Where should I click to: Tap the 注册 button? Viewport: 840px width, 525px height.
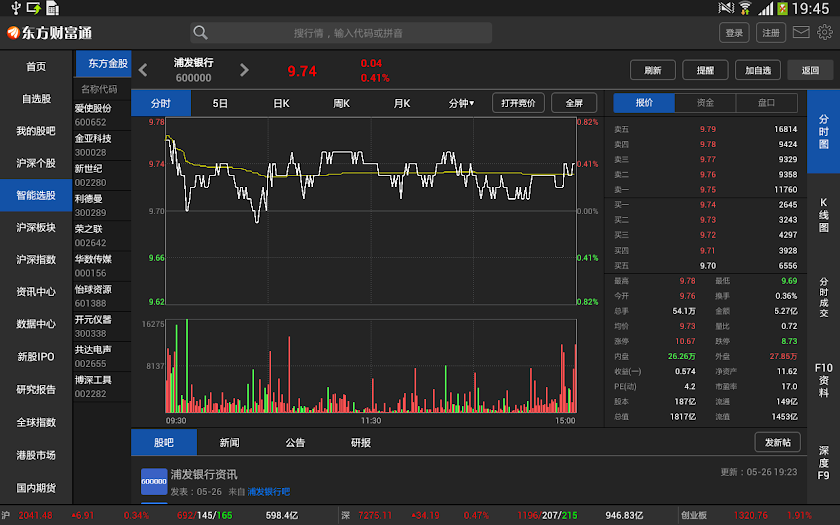click(x=771, y=33)
